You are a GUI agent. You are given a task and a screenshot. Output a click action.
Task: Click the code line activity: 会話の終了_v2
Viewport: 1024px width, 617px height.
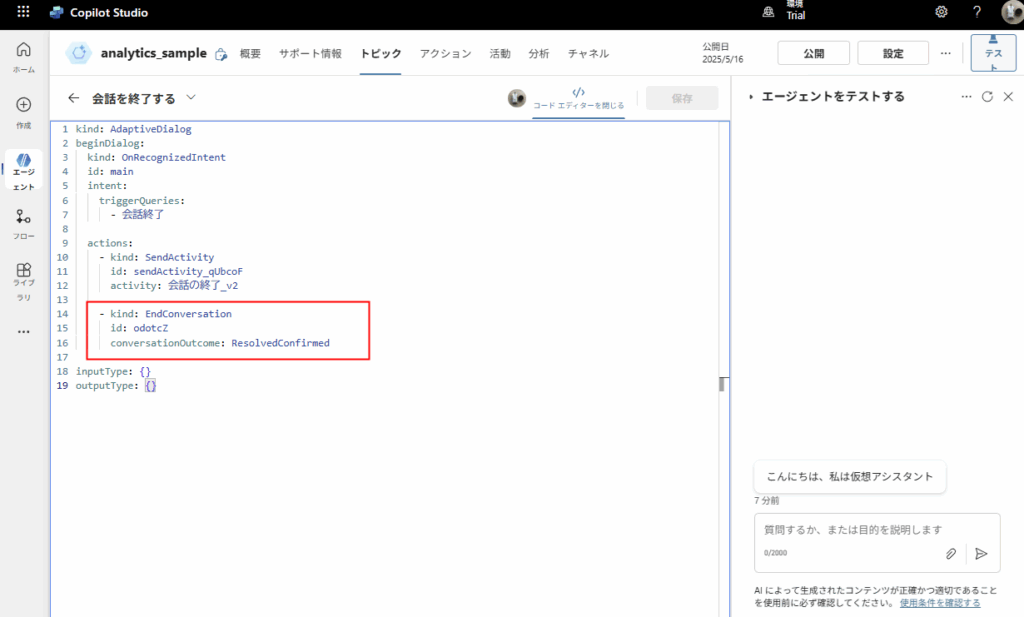coord(174,285)
